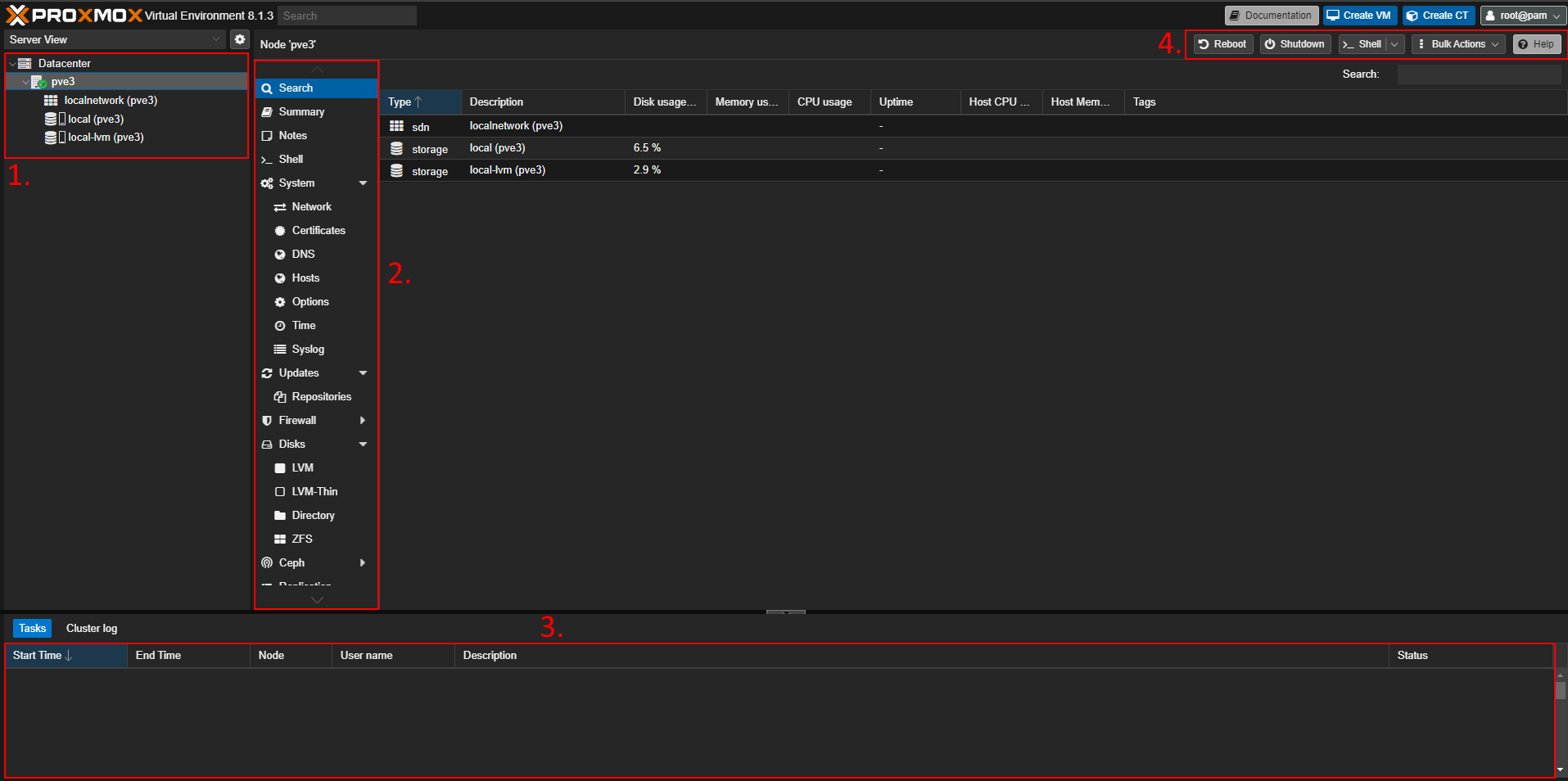The image size is (1568, 781).
Task: Click Create VM
Action: [x=1359, y=16]
